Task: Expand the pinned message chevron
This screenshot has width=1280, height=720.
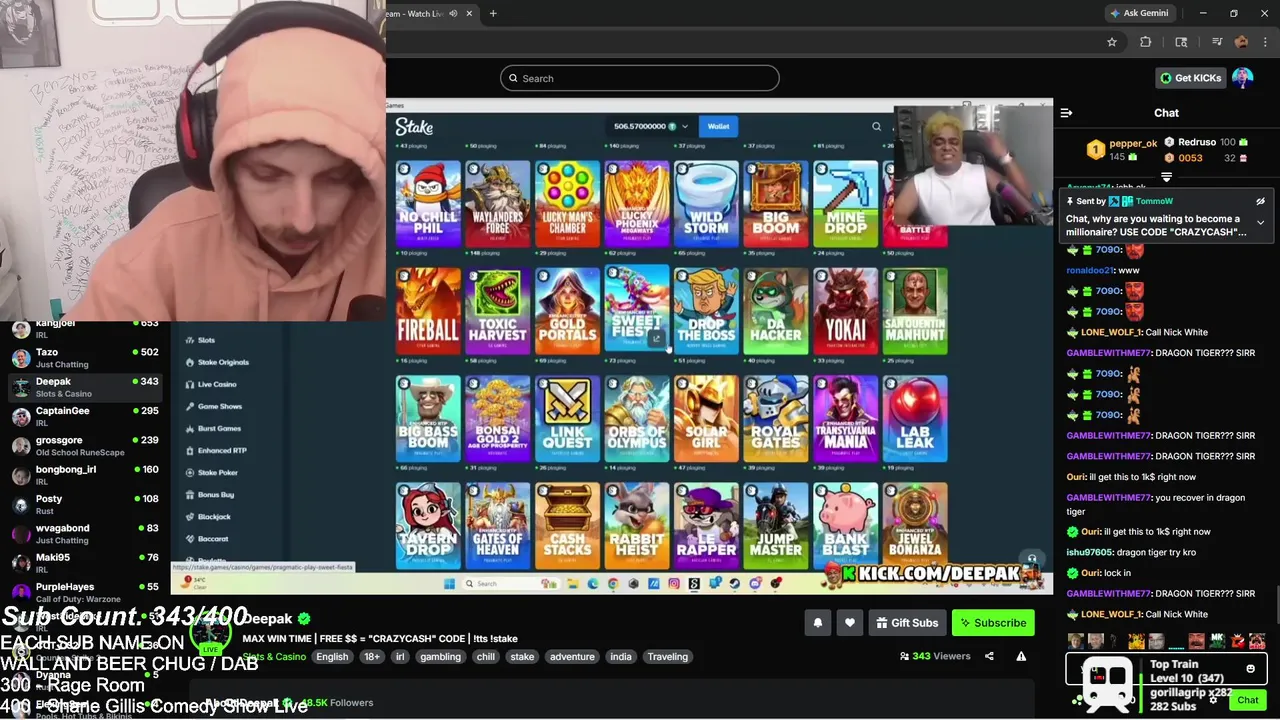Action: click(1260, 222)
